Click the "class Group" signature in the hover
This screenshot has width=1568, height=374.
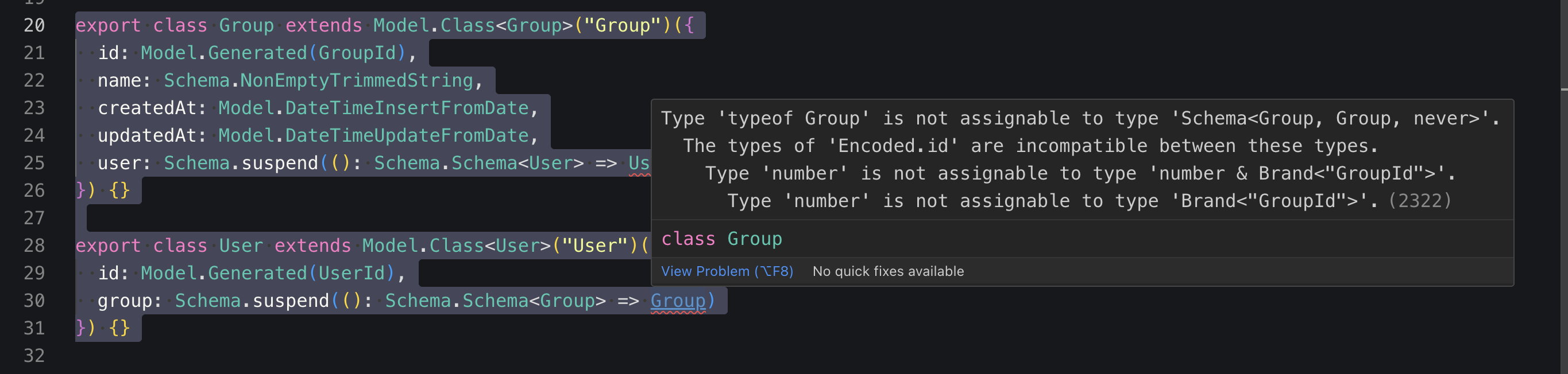(x=721, y=239)
